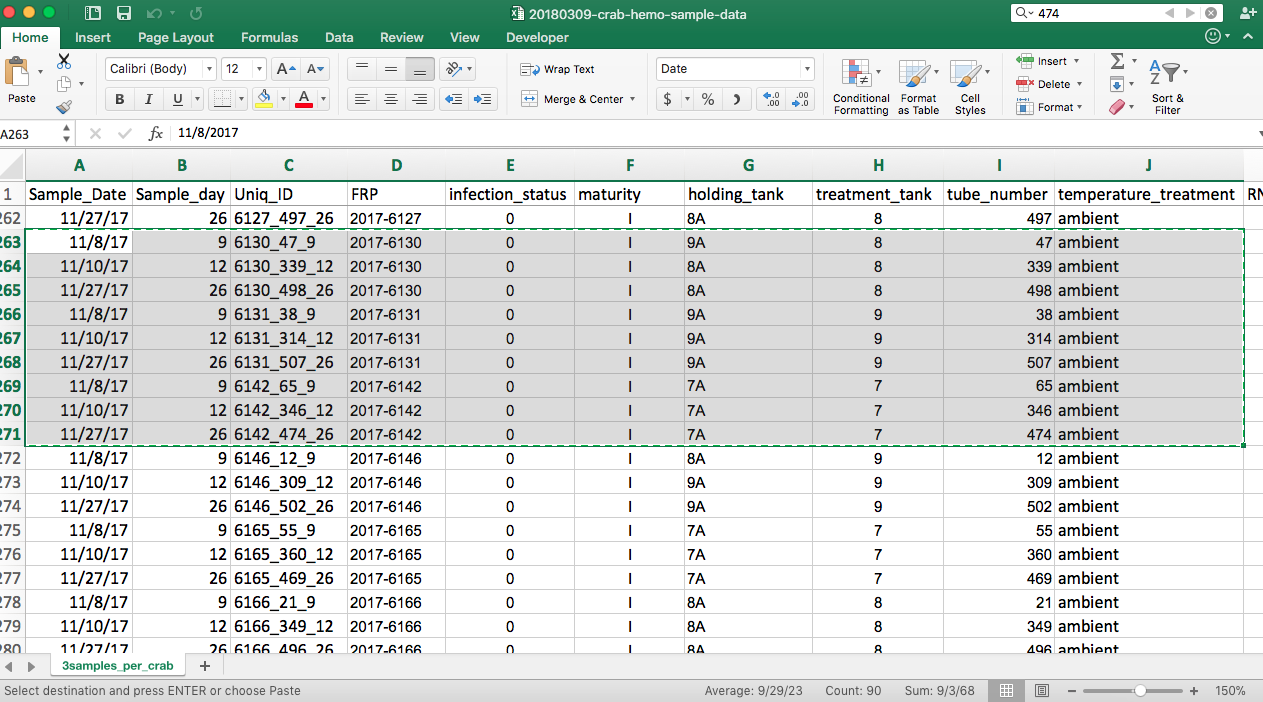Open Conditional Formatting
Screen dimensions: 1263x702
[861, 86]
